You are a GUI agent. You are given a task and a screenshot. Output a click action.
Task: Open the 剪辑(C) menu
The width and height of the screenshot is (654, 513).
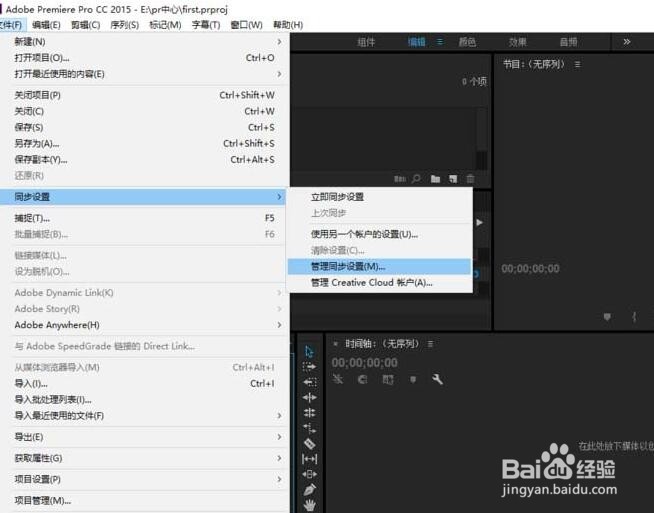[86, 25]
